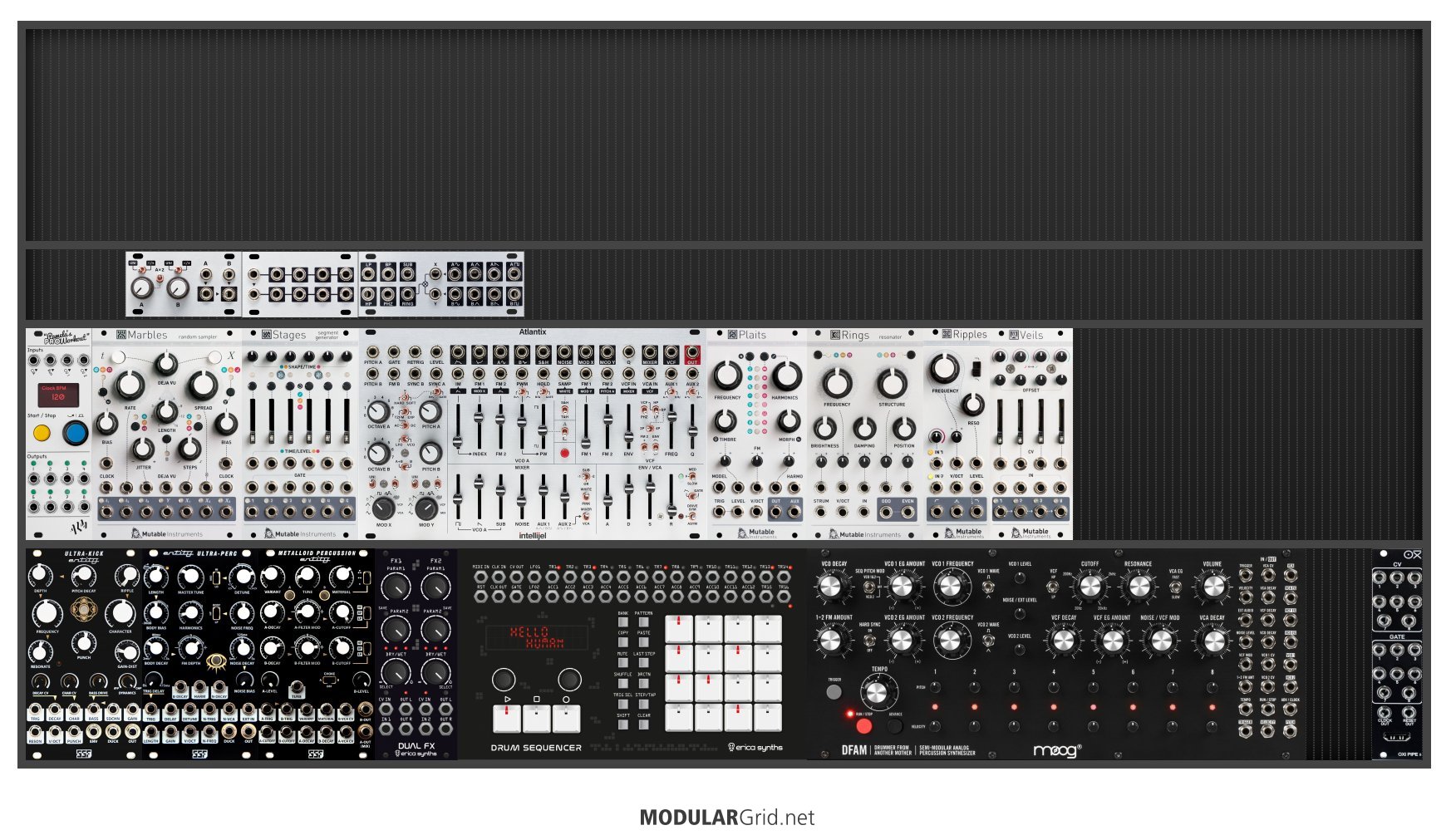Flip the Atlantix LFO/VCO switch
1456x835 pixels.
tap(405, 440)
